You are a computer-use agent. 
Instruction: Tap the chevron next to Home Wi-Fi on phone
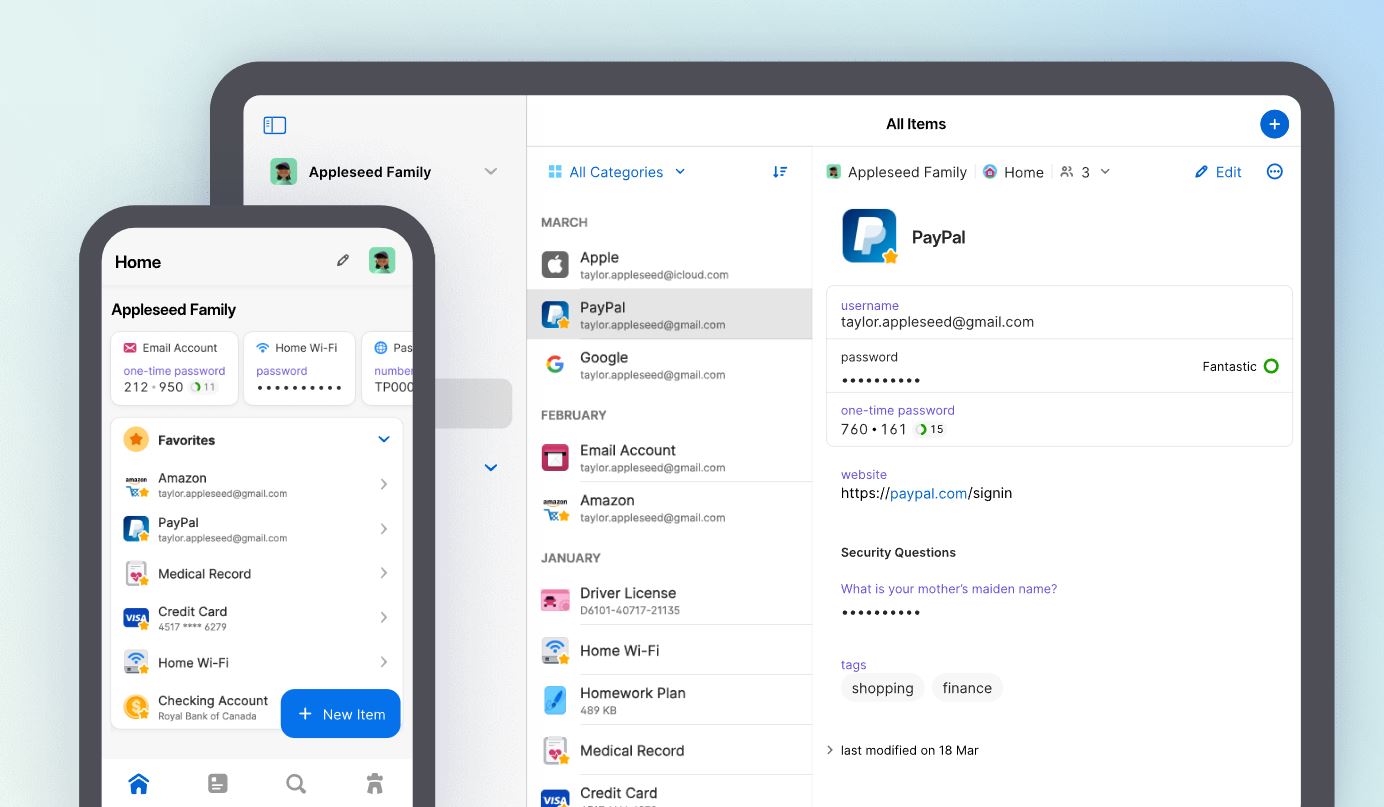coord(384,662)
